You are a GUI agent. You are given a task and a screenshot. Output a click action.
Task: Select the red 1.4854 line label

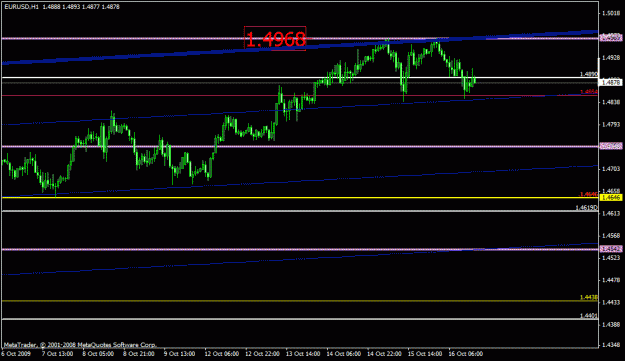coord(589,92)
